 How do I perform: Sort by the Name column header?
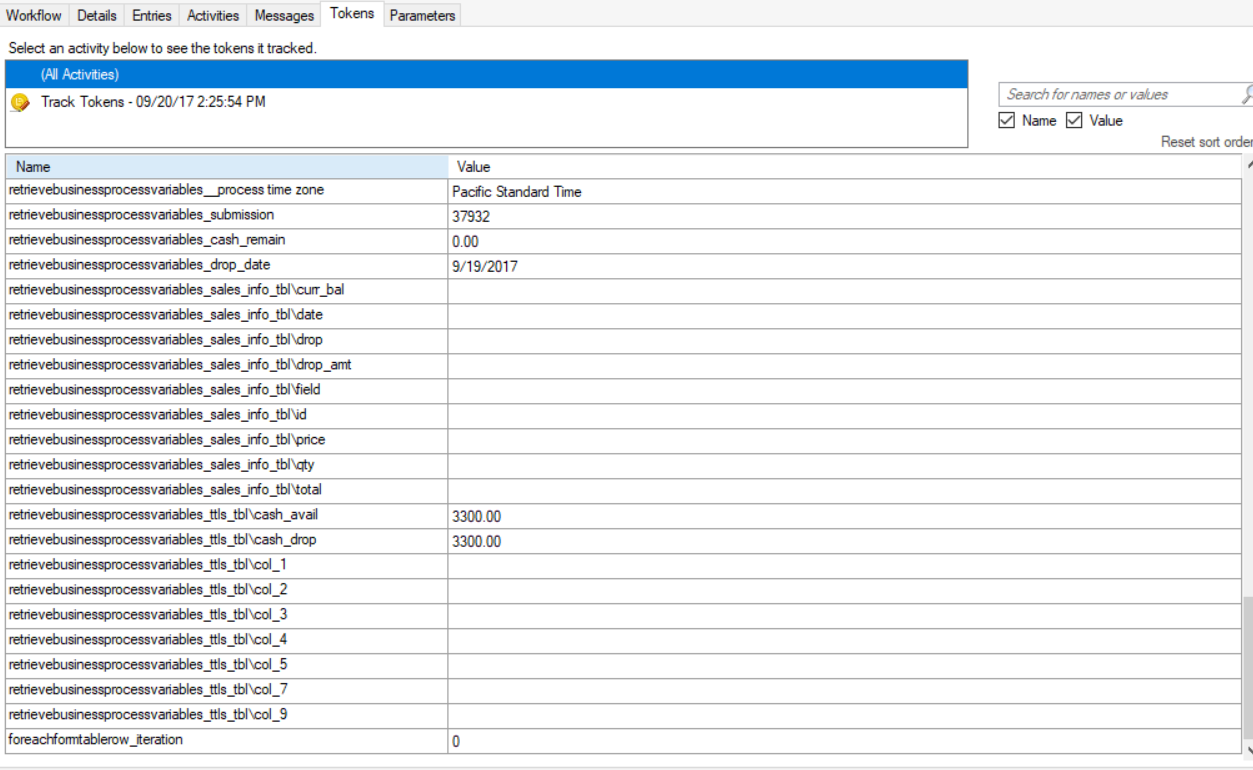226,167
